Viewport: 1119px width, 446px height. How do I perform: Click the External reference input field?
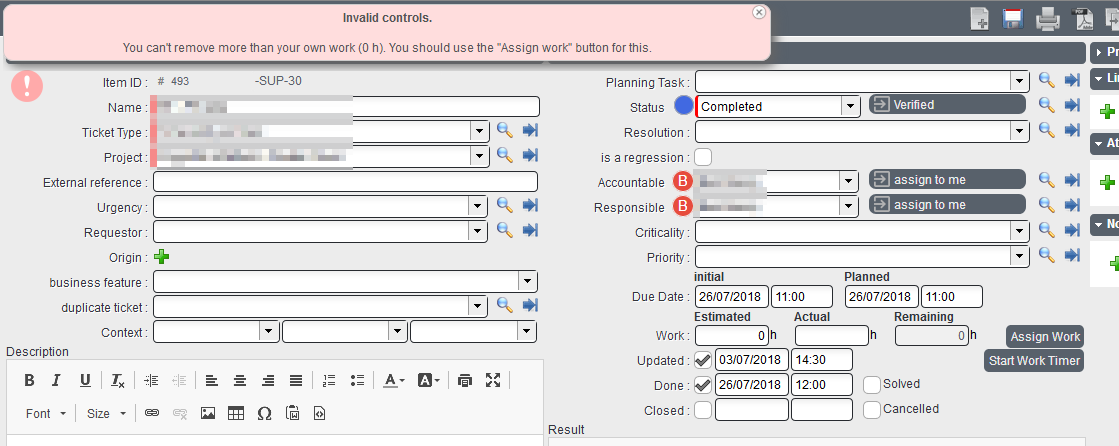click(x=345, y=182)
